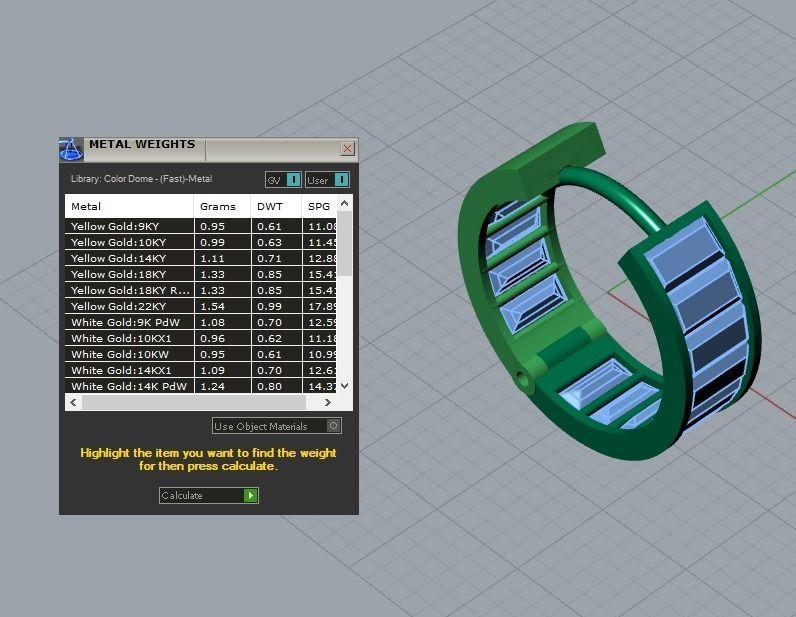796x617 pixels.
Task: Toggle the GV library switch
Action: [293, 180]
